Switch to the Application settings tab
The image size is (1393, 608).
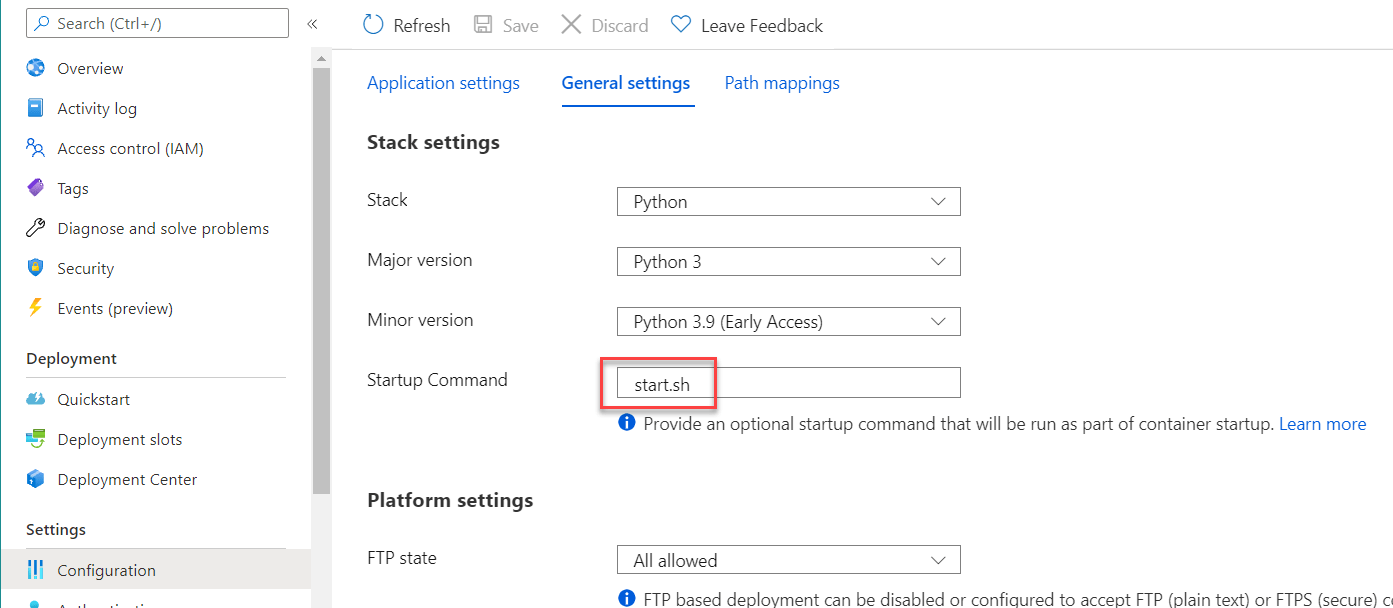(x=443, y=83)
